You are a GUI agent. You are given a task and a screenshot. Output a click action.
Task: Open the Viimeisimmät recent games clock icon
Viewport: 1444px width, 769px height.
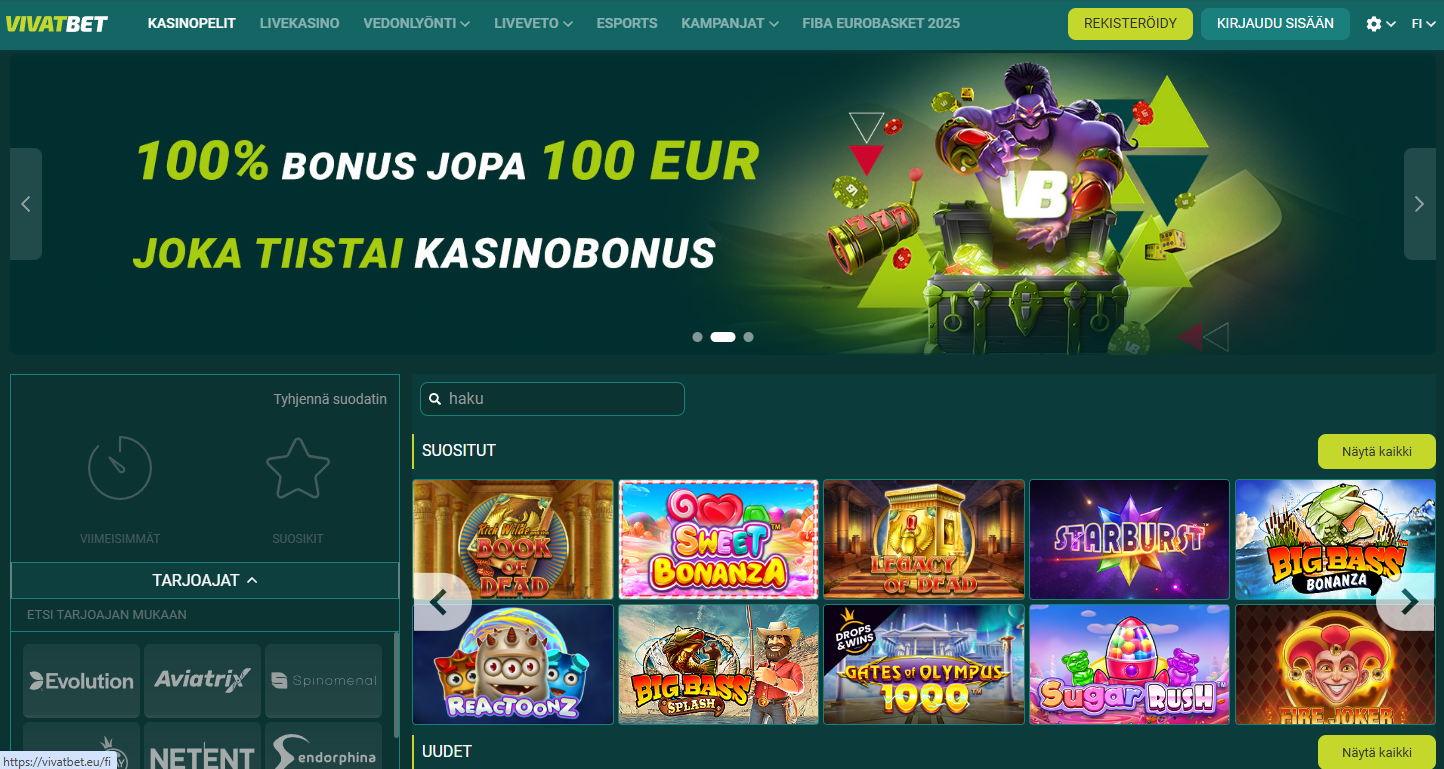pos(120,468)
